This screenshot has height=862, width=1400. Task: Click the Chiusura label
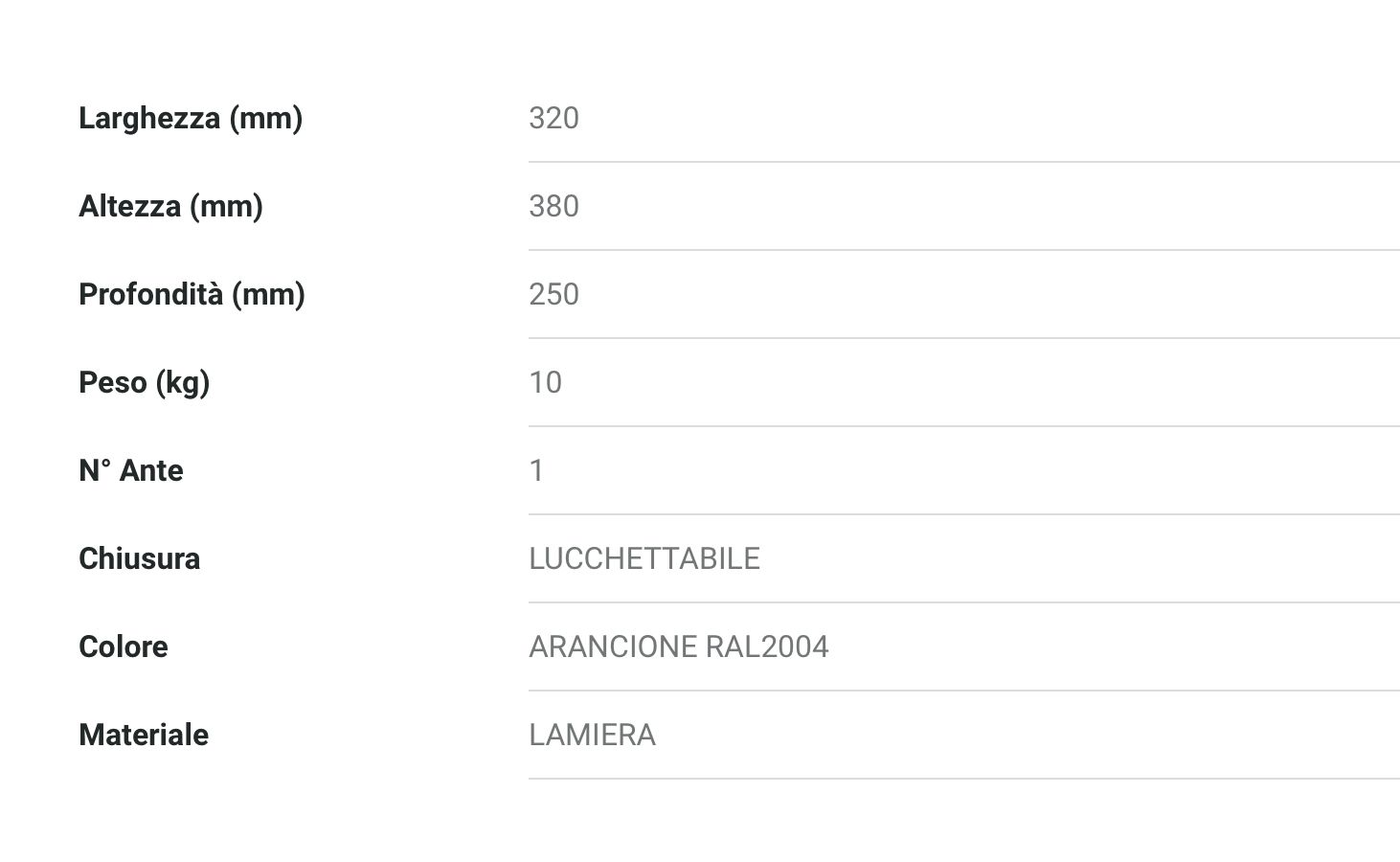pyautogui.click(x=139, y=558)
